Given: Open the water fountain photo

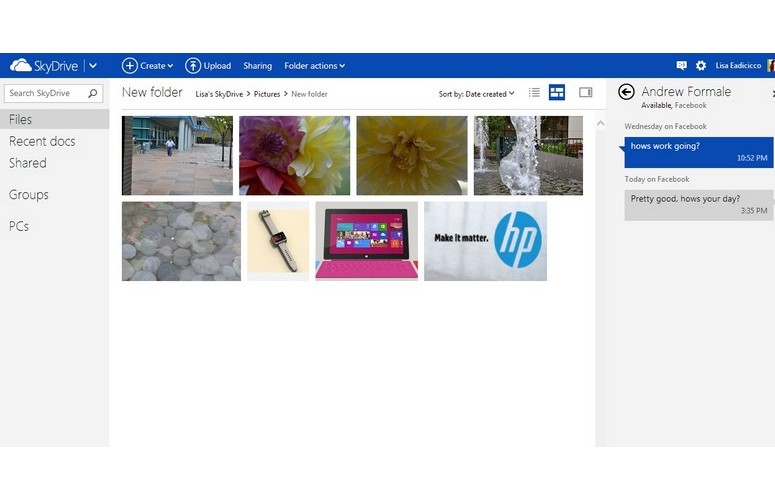Looking at the screenshot, I should click(528, 156).
